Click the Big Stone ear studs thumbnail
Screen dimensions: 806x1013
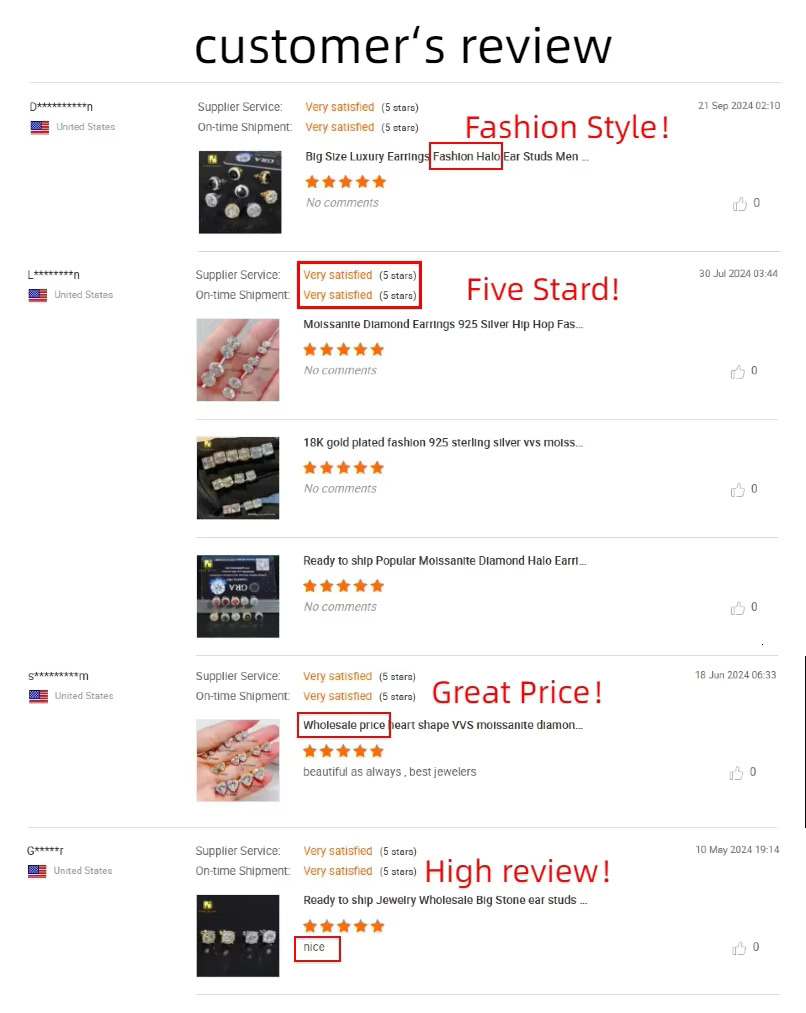[238, 935]
